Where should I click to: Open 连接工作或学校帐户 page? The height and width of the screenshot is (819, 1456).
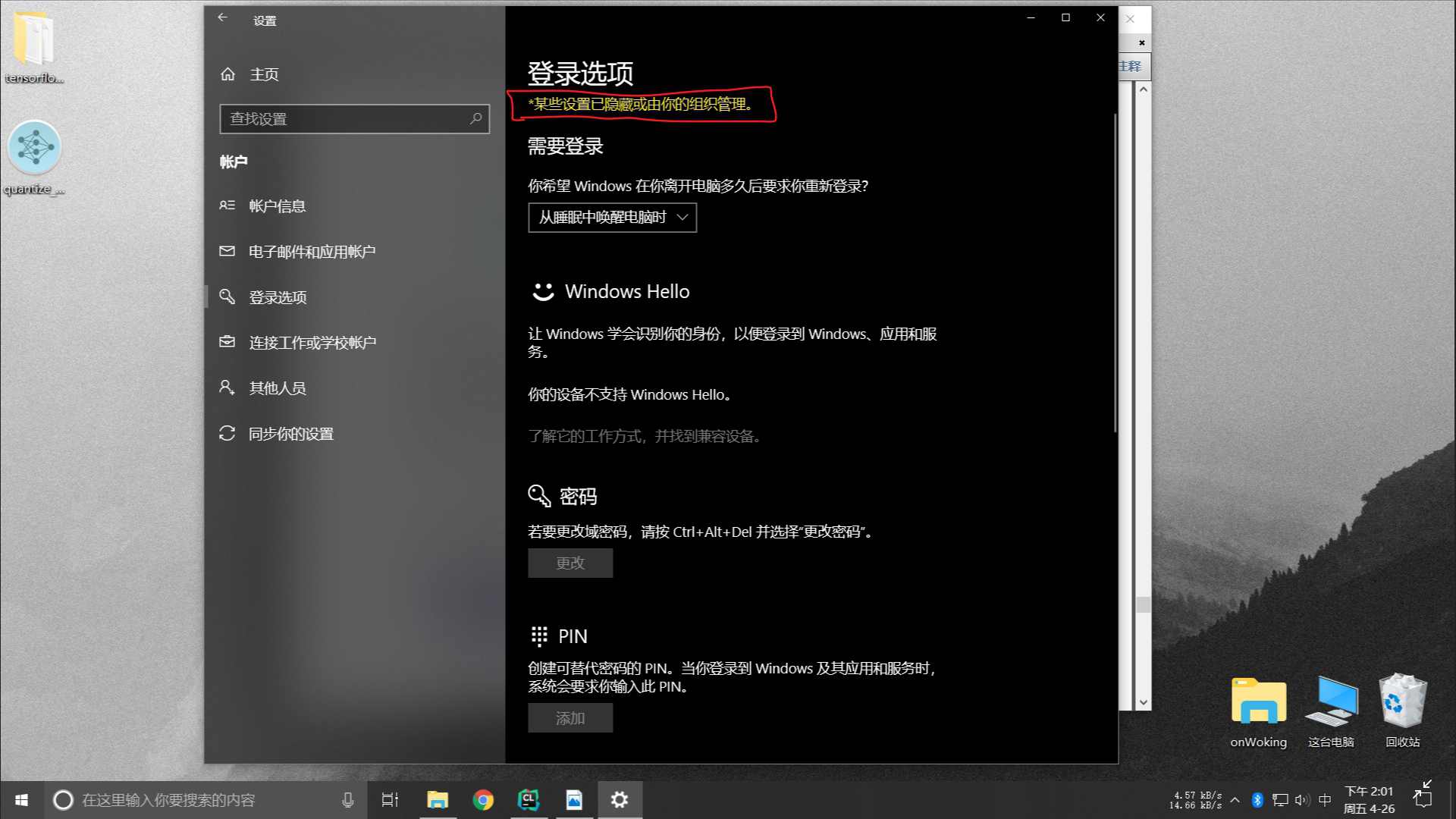coord(312,343)
